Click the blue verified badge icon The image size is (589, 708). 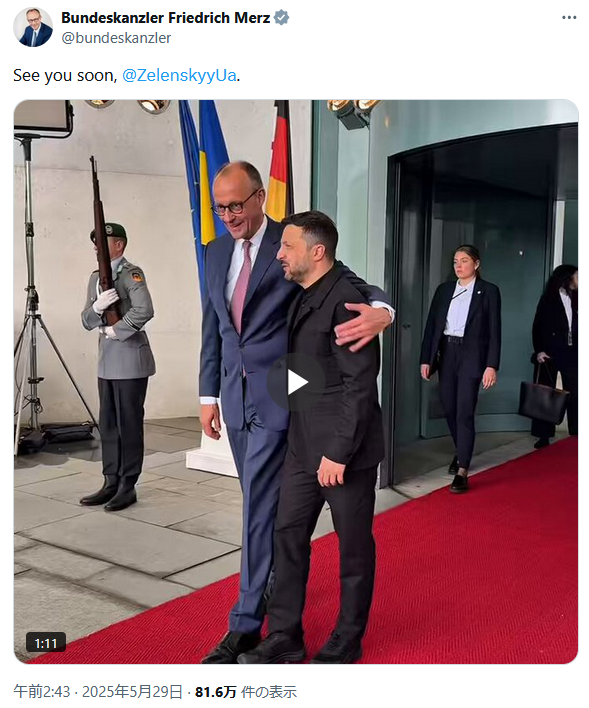tap(282, 18)
